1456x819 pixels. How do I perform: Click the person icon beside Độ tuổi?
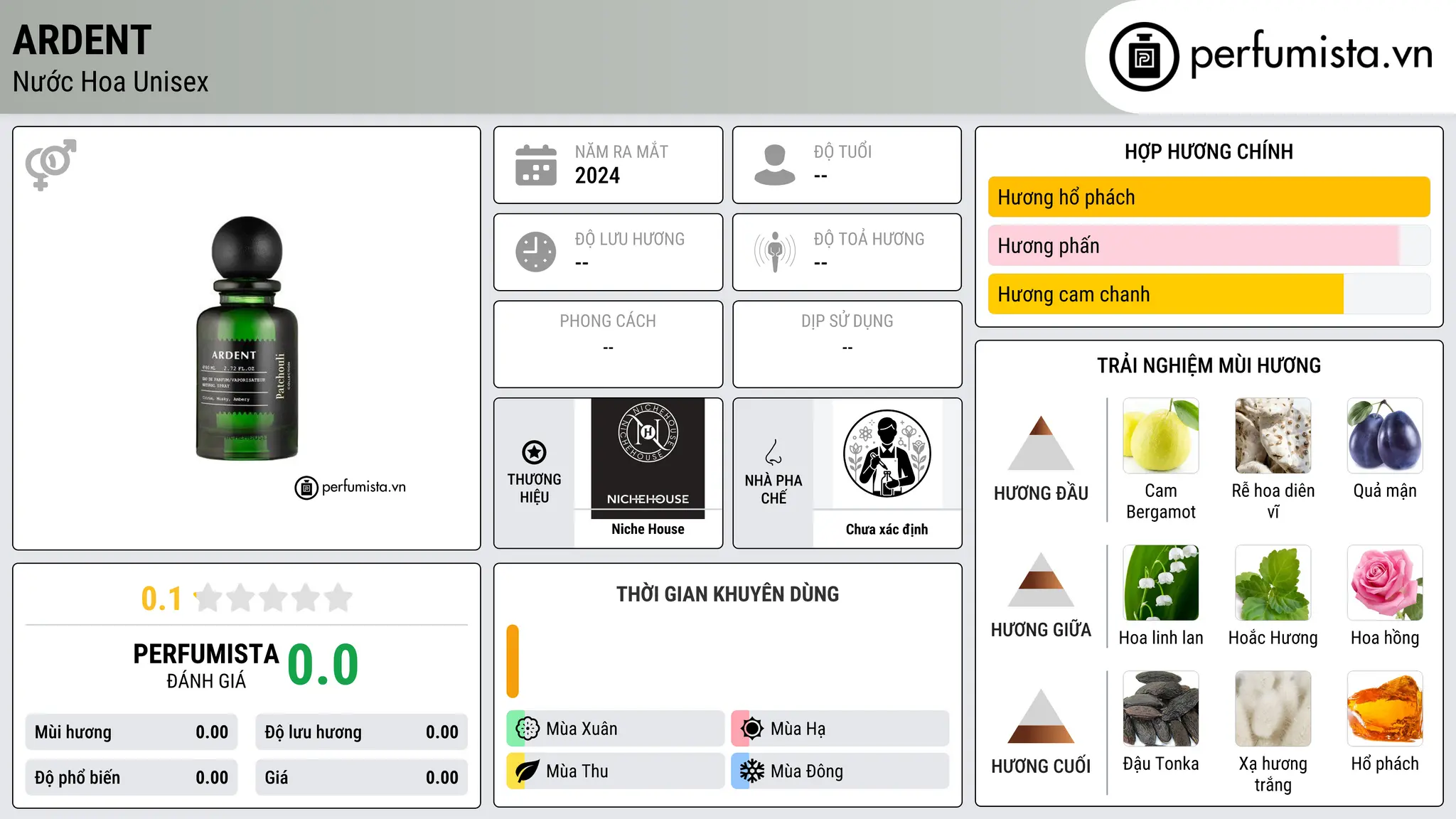click(774, 165)
